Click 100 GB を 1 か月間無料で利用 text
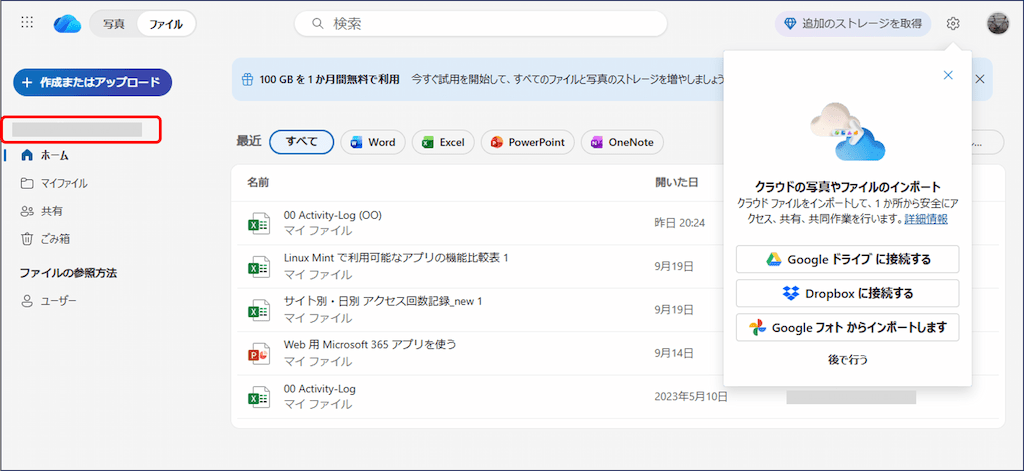Screen dimensions: 1024x471 (x=329, y=80)
